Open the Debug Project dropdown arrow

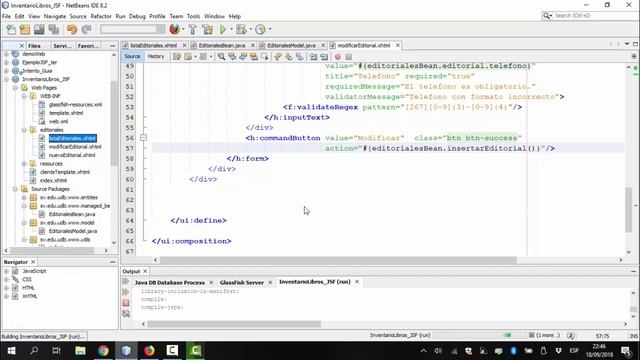(250, 29)
